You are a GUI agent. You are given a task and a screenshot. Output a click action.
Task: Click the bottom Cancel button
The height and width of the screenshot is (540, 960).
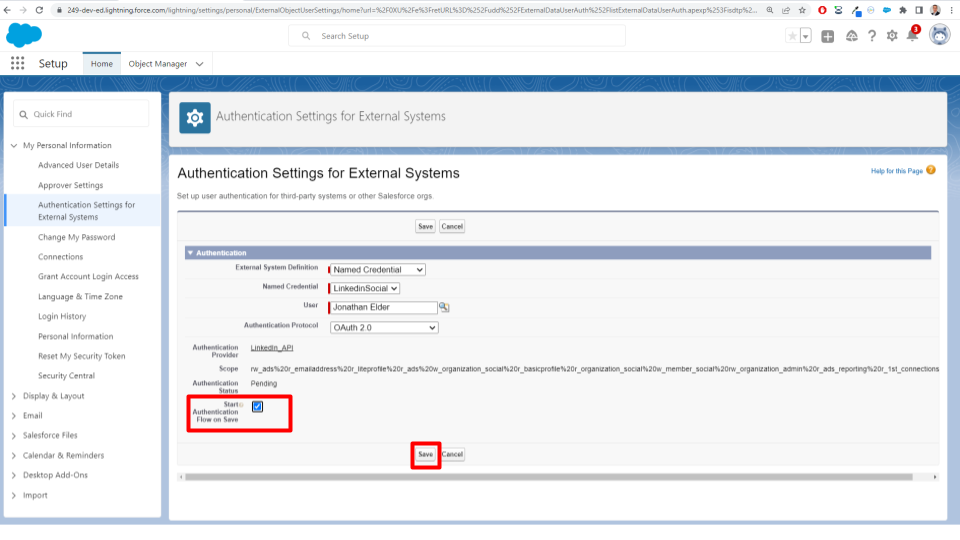click(x=452, y=454)
